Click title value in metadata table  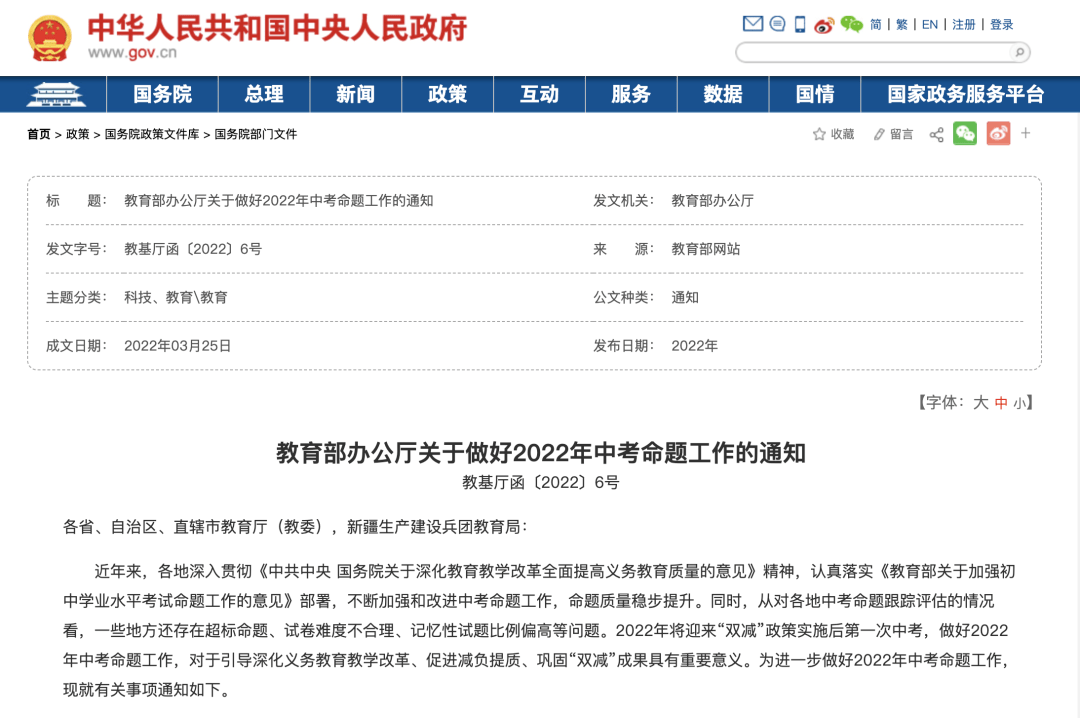278,201
